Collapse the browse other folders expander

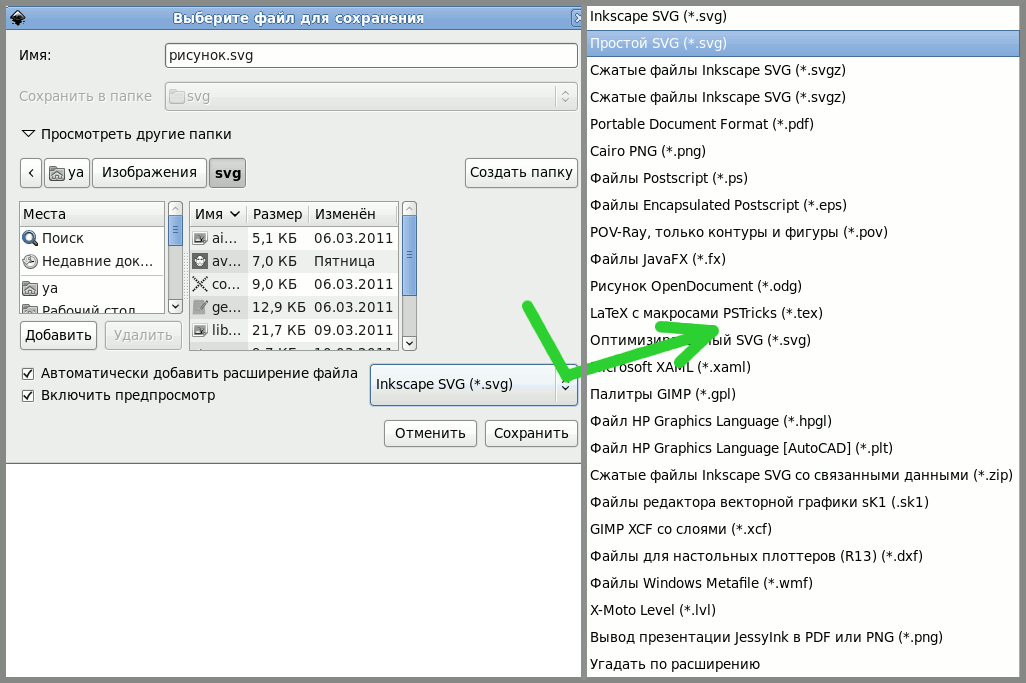pos(28,134)
